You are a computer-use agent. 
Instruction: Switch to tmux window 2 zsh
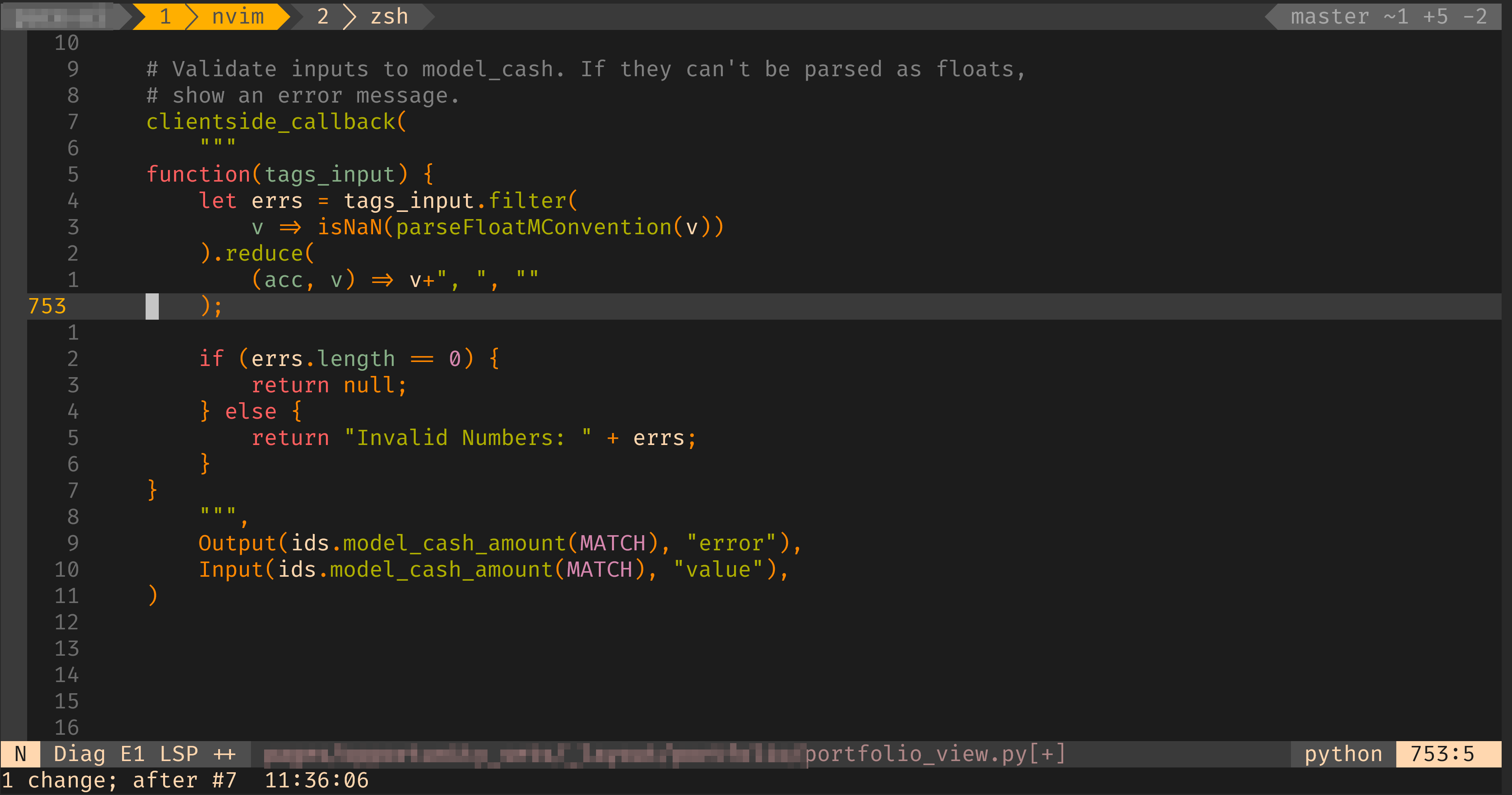[363, 16]
